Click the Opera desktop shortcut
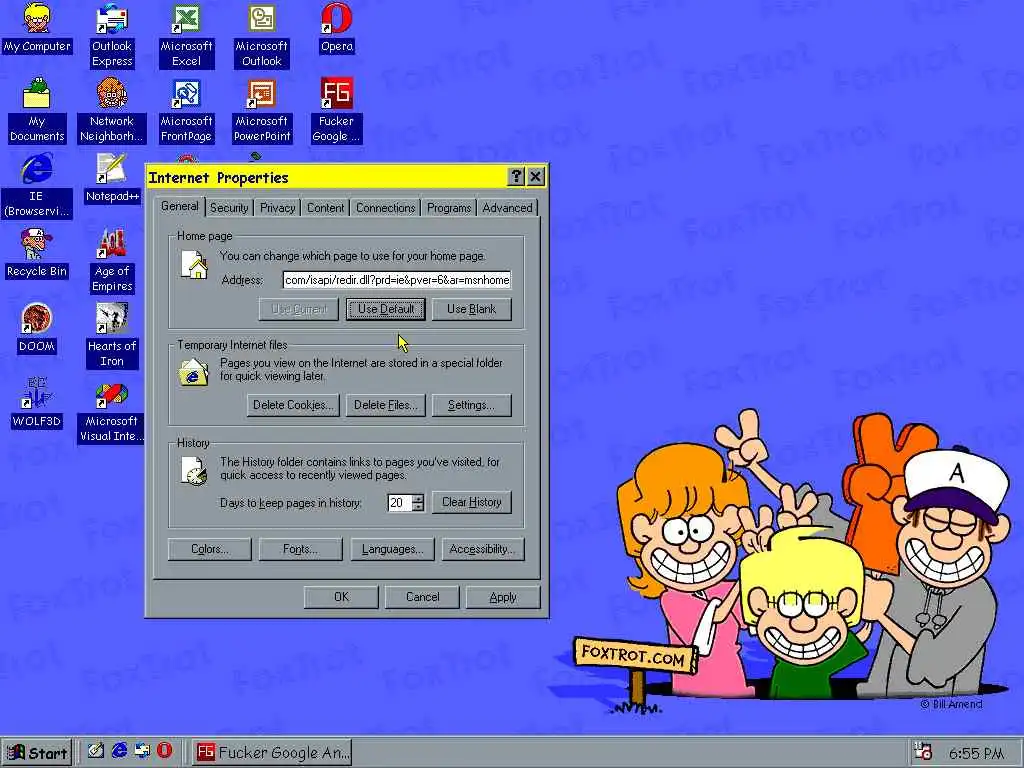The width and height of the screenshot is (1024, 768). [x=336, y=29]
